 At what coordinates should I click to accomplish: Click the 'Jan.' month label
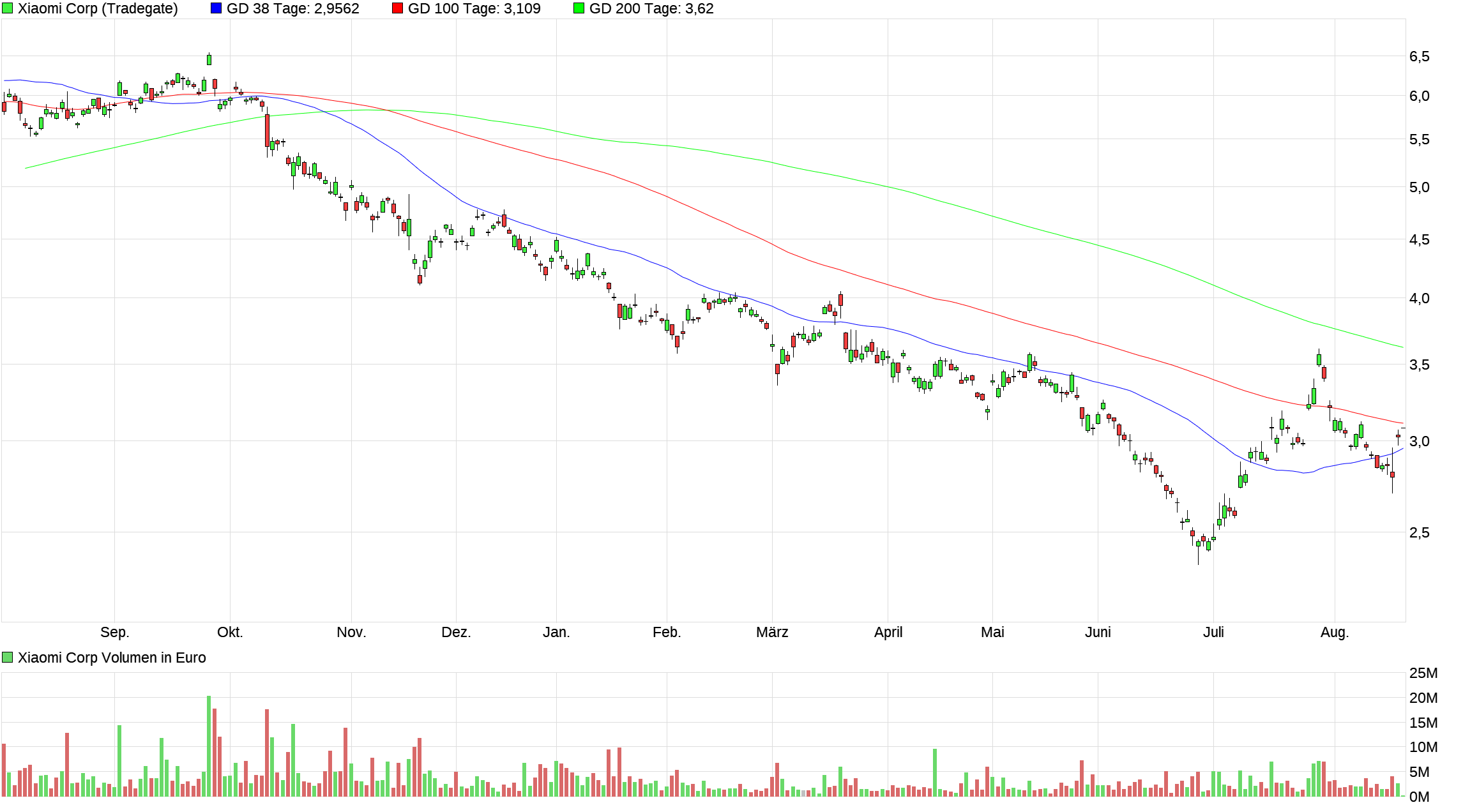pos(556,632)
